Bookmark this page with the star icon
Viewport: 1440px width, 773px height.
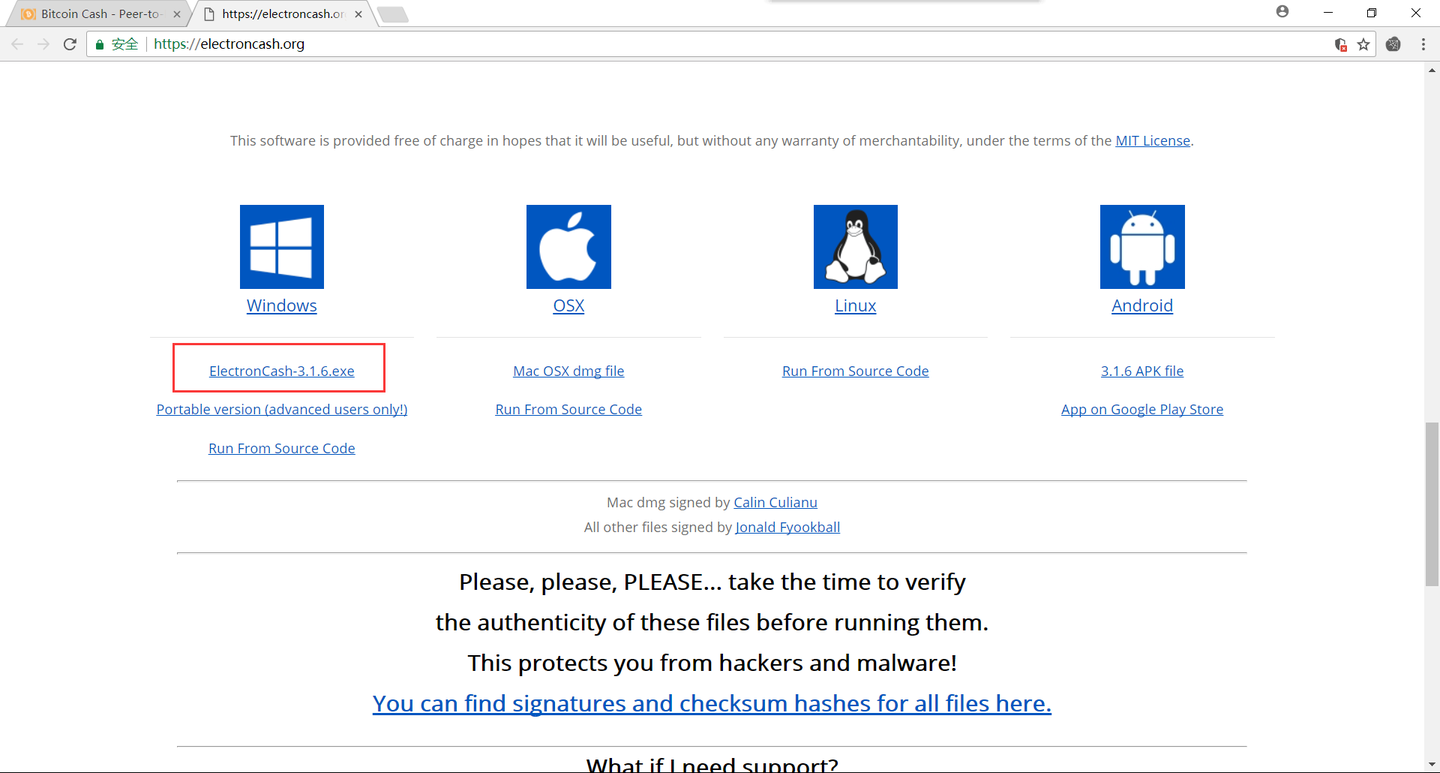tap(1363, 44)
